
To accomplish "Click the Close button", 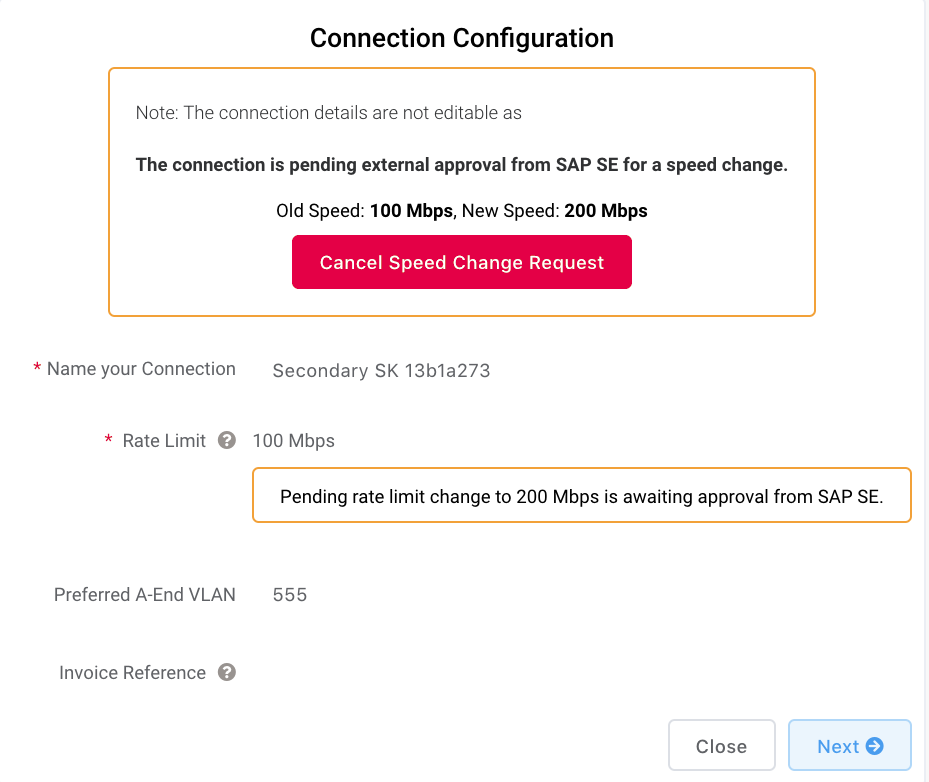I will [x=722, y=745].
